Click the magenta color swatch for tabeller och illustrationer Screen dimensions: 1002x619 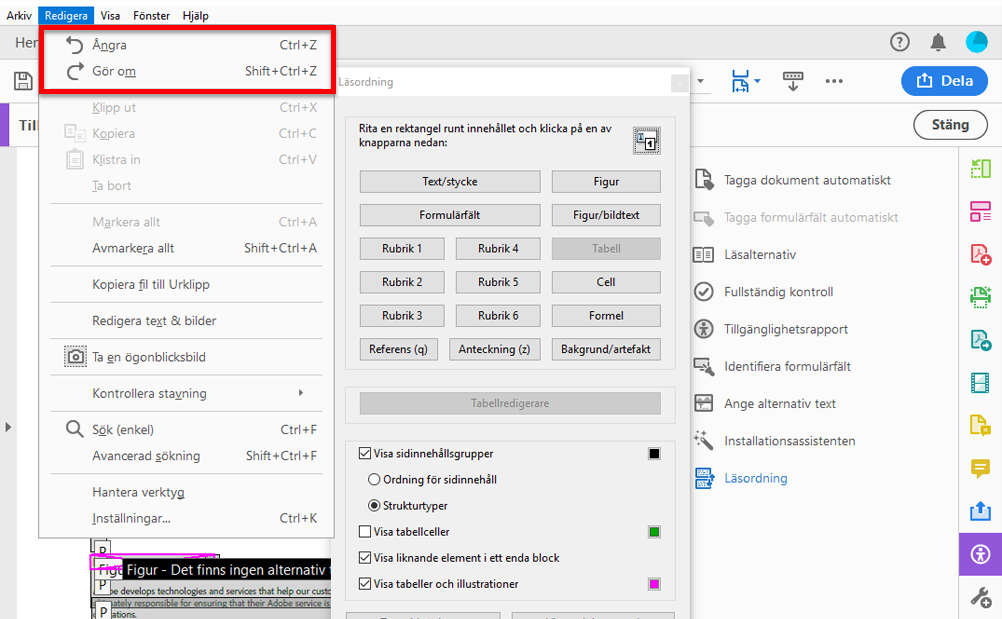point(655,583)
